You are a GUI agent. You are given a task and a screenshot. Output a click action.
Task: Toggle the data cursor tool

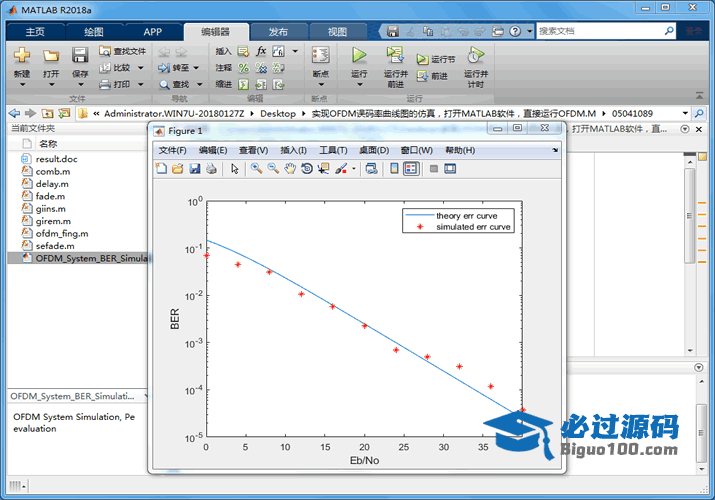[x=324, y=169]
